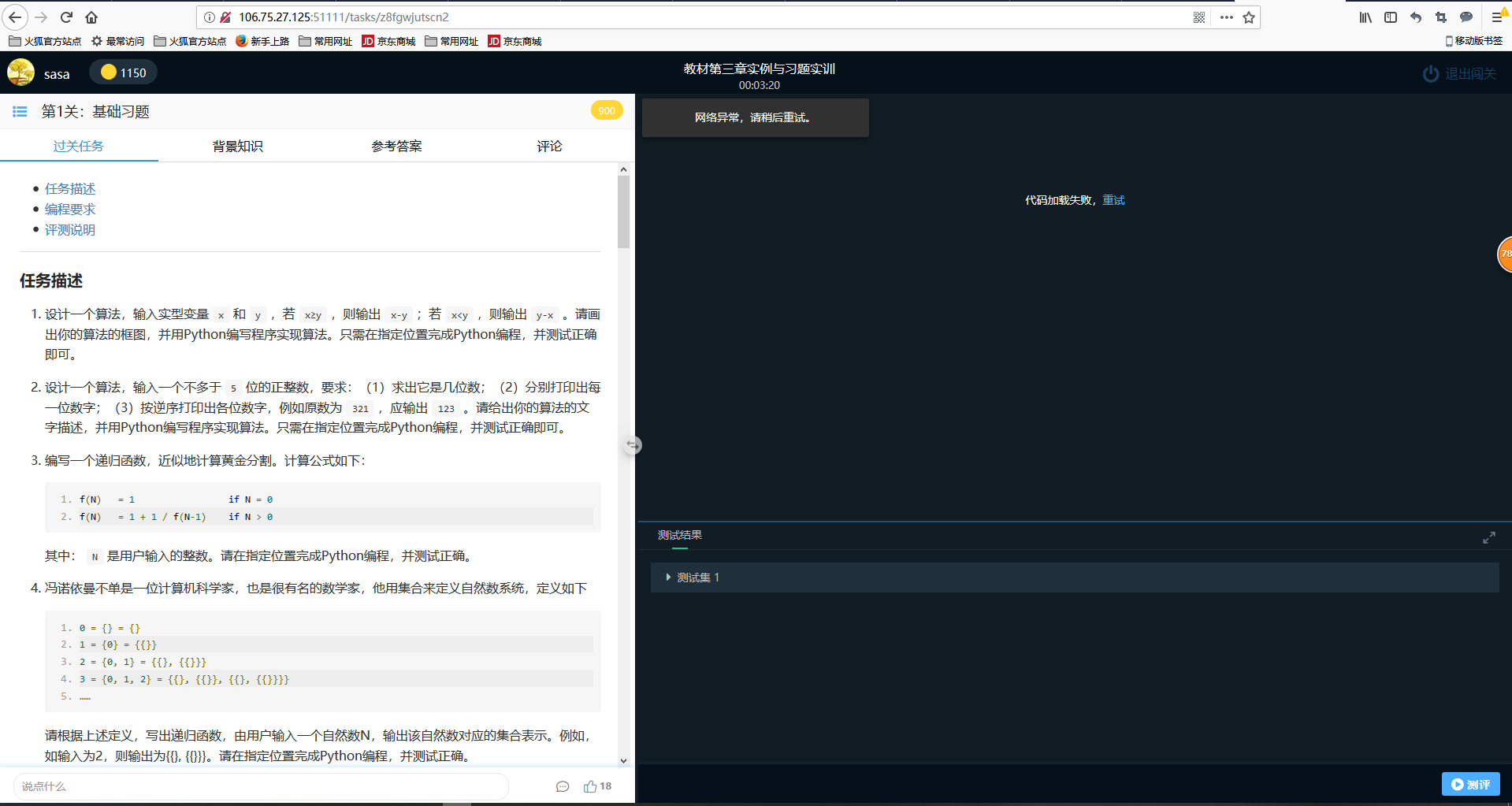Image resolution: width=1512 pixels, height=806 pixels.
Task: Click the comment bubble icon at bottom
Action: tap(563, 786)
